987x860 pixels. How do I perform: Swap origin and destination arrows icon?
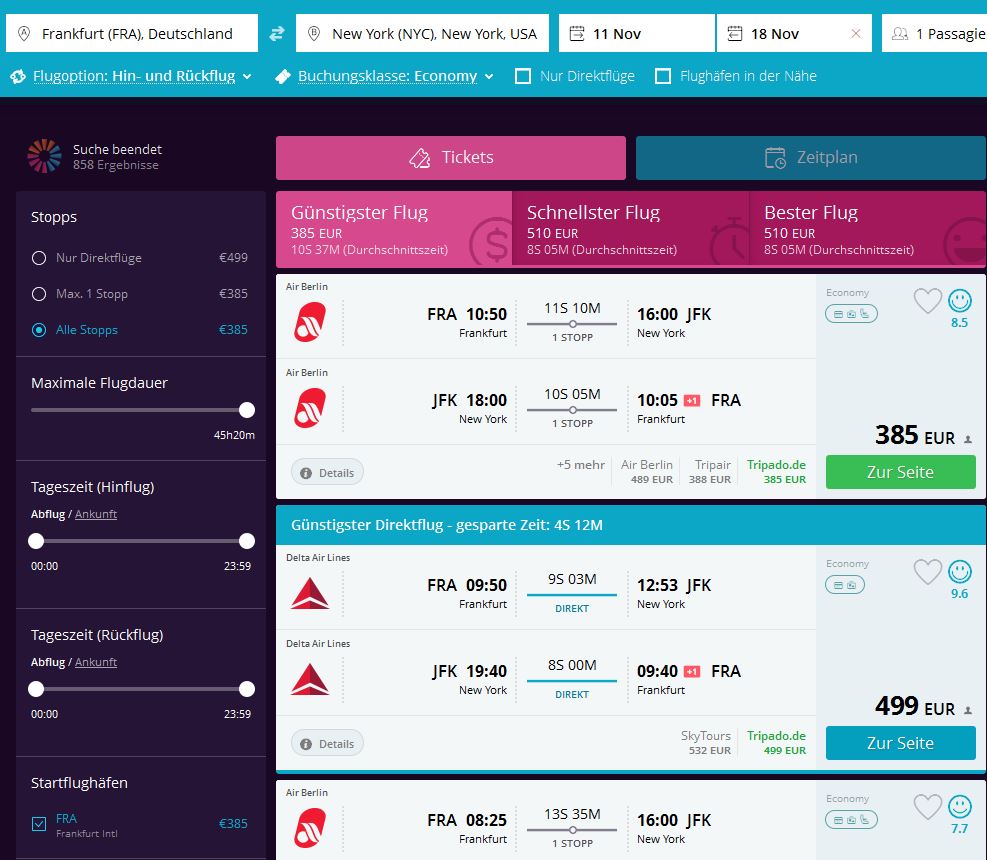[277, 33]
